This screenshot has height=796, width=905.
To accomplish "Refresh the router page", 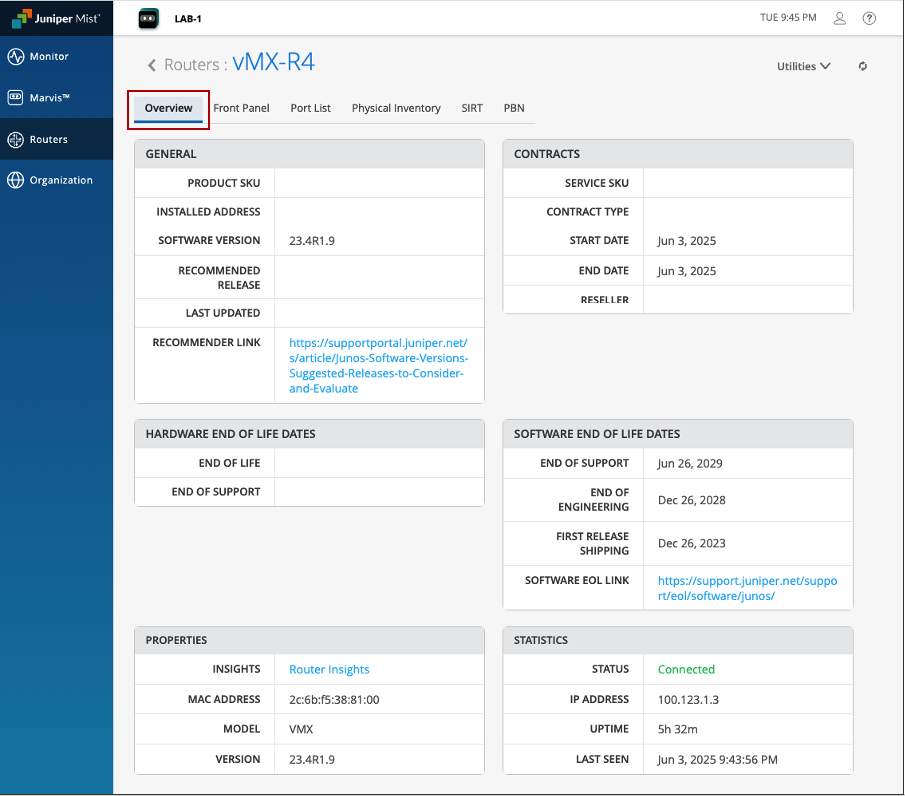I will point(862,67).
